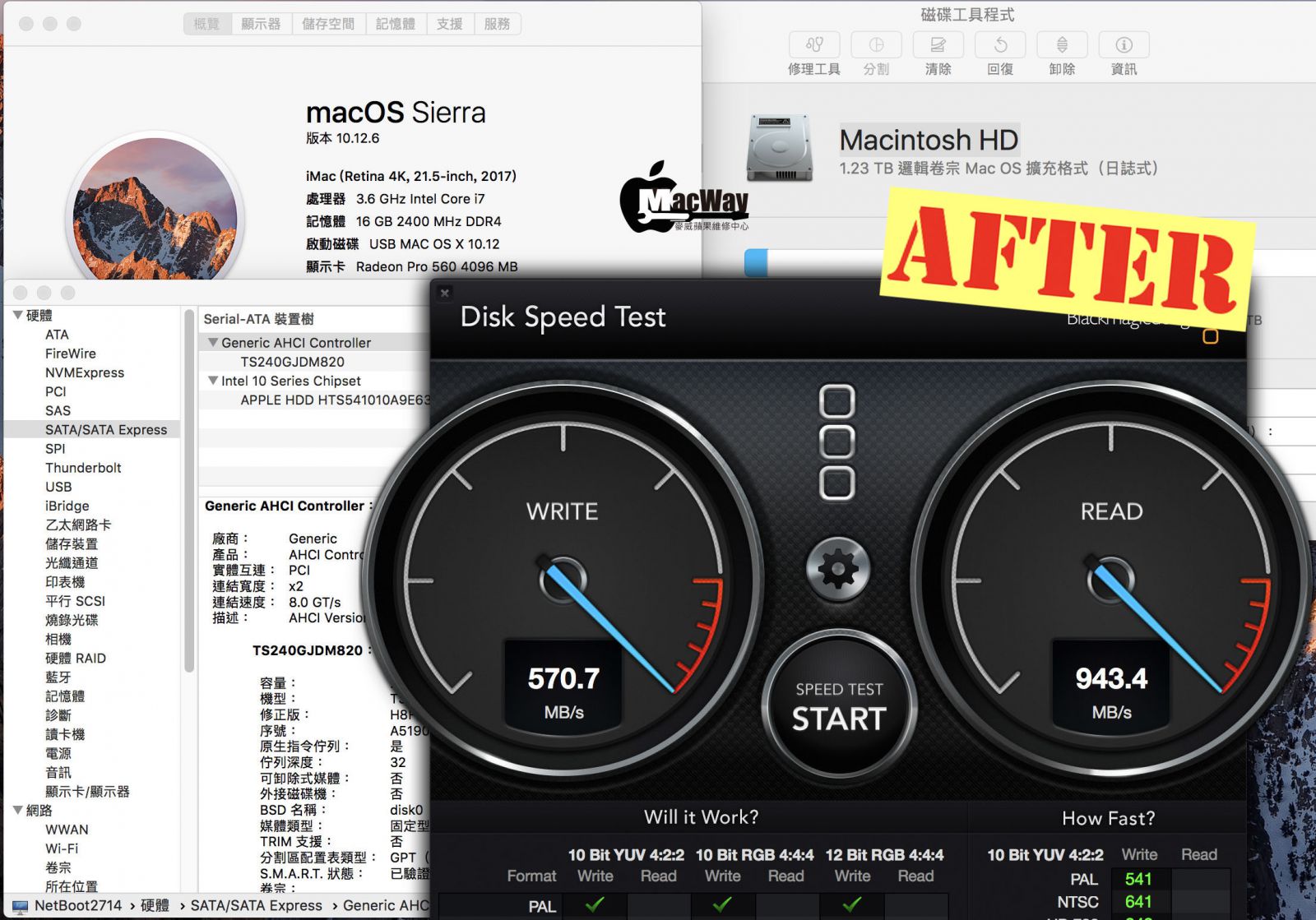The image size is (1316, 920).
Task: Select APPLE HDD HTS541010A9E63 row
Action: pos(313,400)
